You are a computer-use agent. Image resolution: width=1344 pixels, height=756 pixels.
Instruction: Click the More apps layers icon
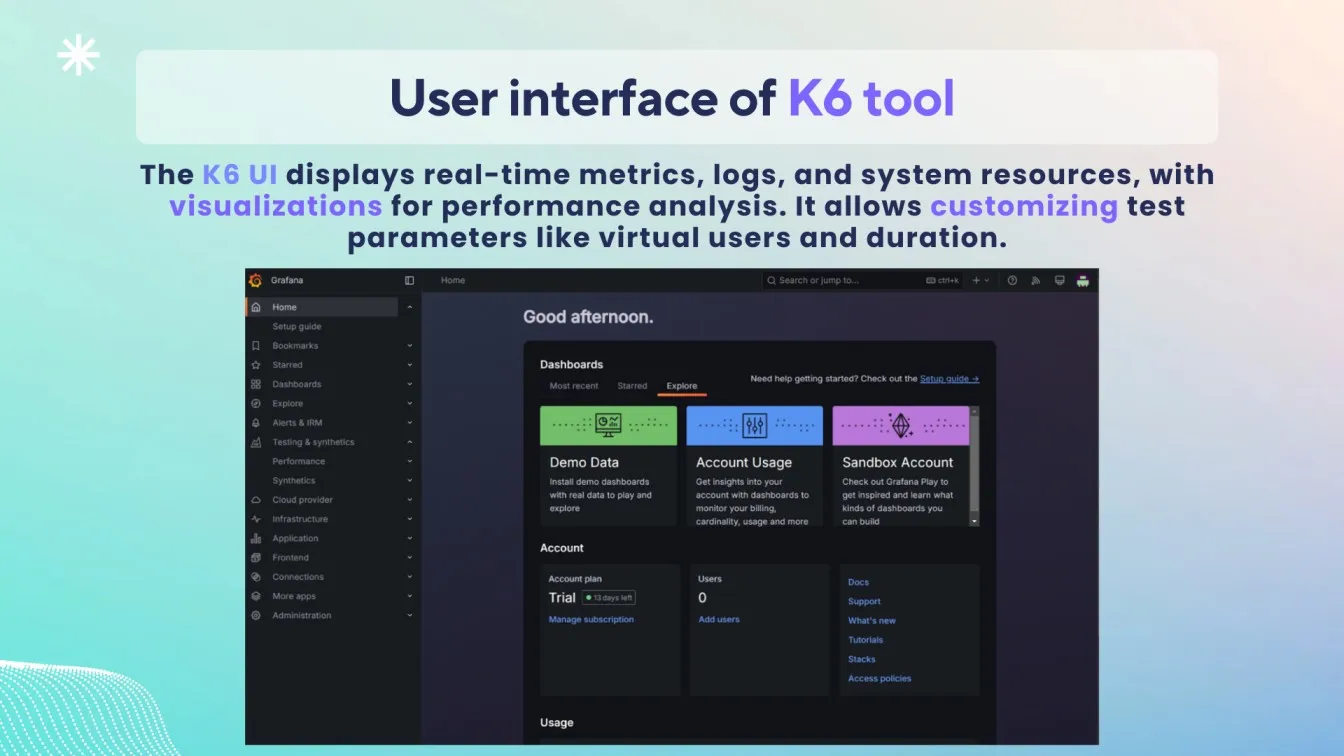[x=256, y=596]
